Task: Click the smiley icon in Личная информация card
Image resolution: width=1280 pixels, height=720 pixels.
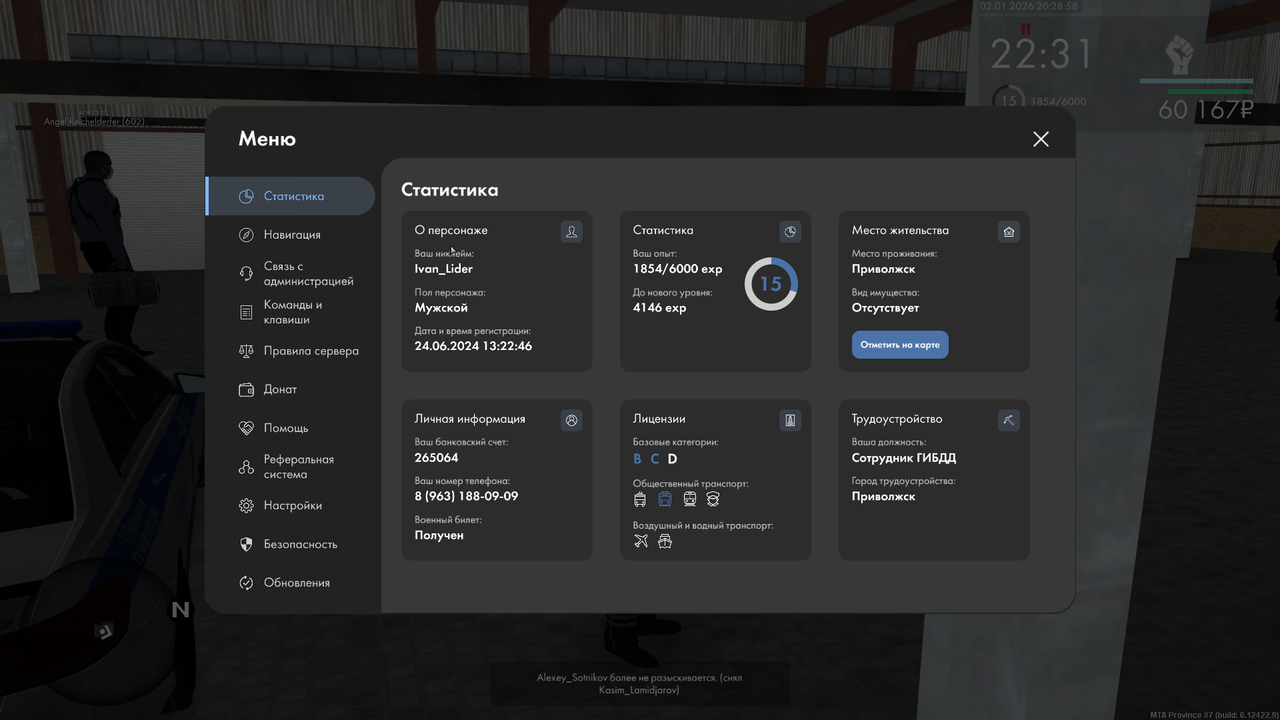Action: 572,421
